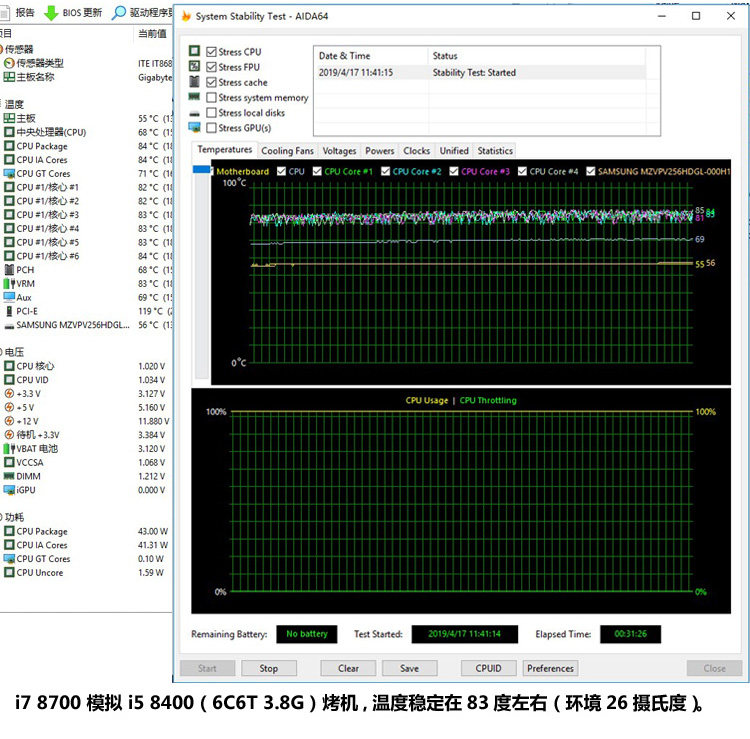The image size is (750, 739).
Task: Click the CPU chip icon beside Stress CPU
Action: pyautogui.click(x=194, y=51)
